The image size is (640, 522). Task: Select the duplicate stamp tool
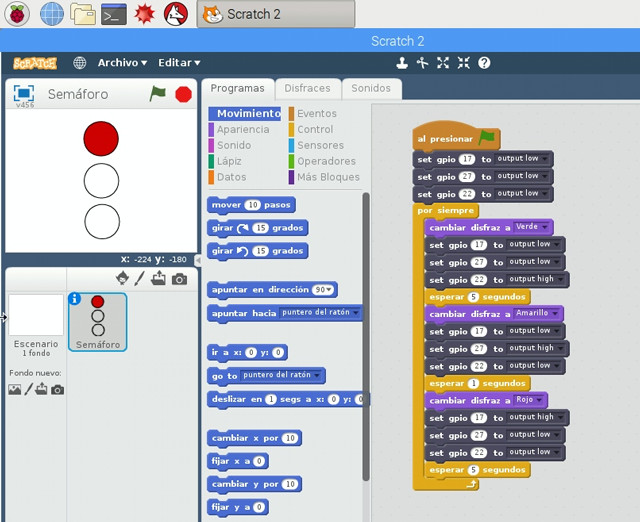(x=402, y=63)
